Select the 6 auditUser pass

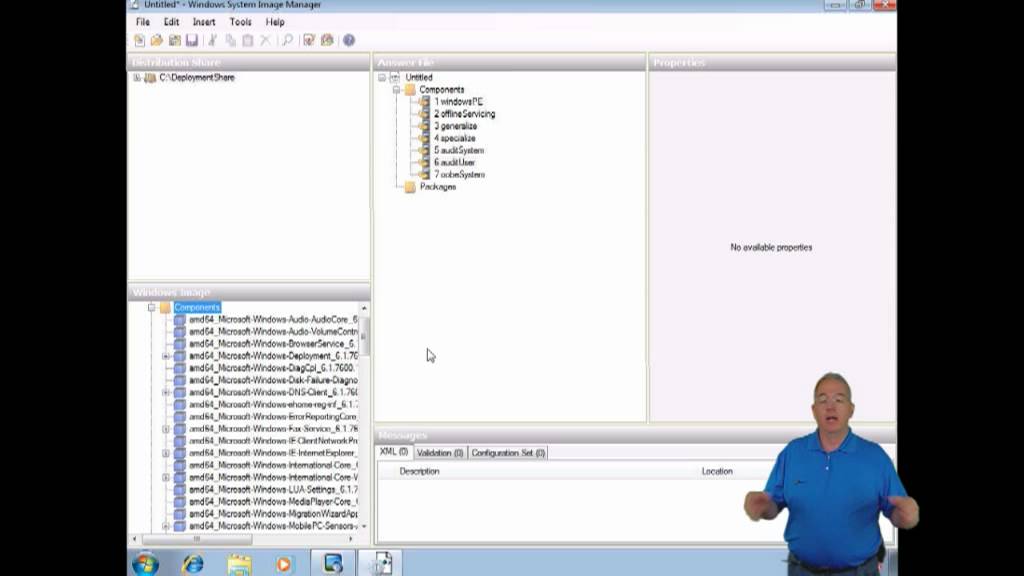coord(455,163)
